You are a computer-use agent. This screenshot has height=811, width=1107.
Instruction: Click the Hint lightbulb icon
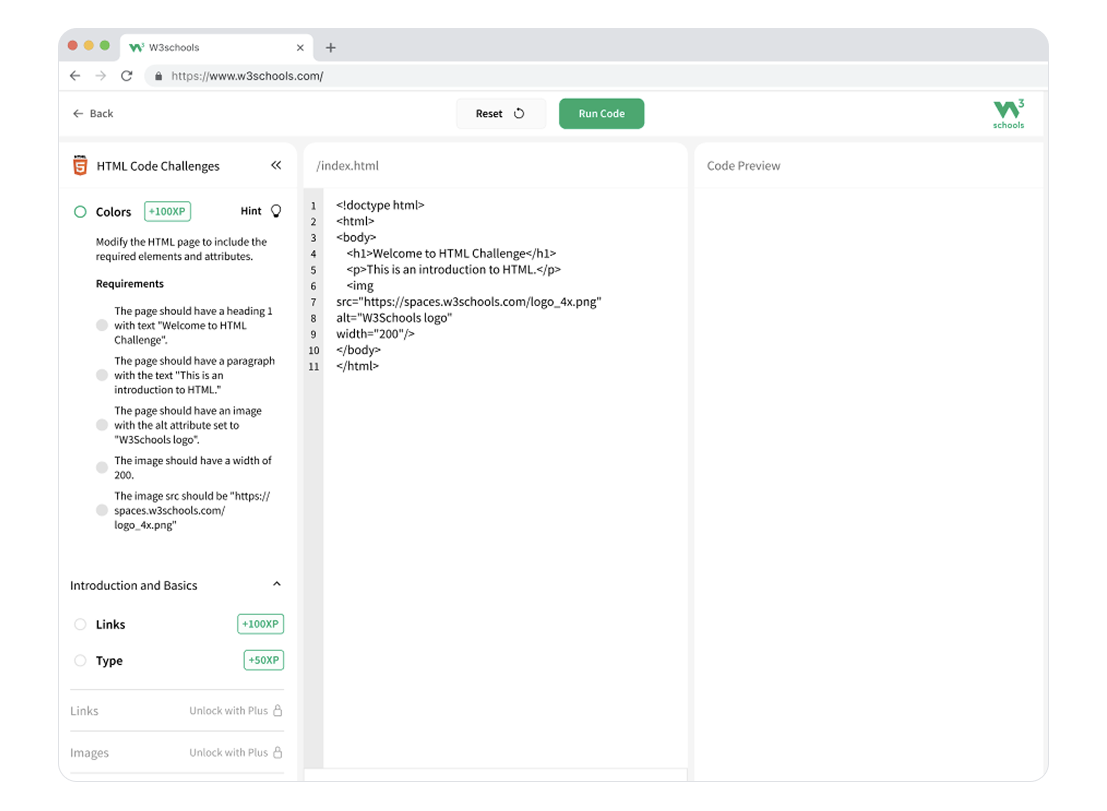[x=276, y=211]
